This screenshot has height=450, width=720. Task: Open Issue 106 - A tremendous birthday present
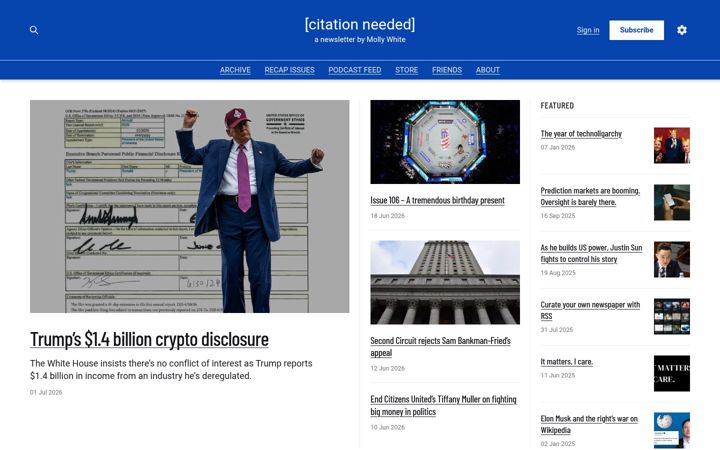[437, 200]
